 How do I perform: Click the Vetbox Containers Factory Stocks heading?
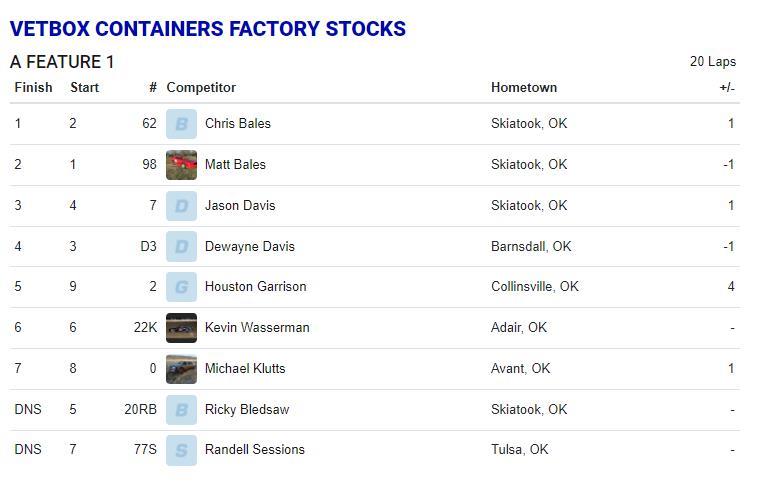click(x=208, y=28)
